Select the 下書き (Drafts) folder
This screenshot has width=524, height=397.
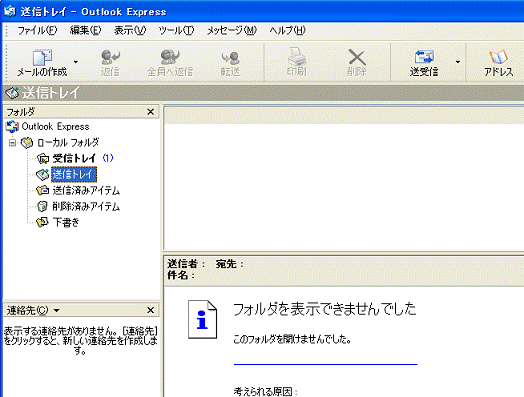(66, 222)
